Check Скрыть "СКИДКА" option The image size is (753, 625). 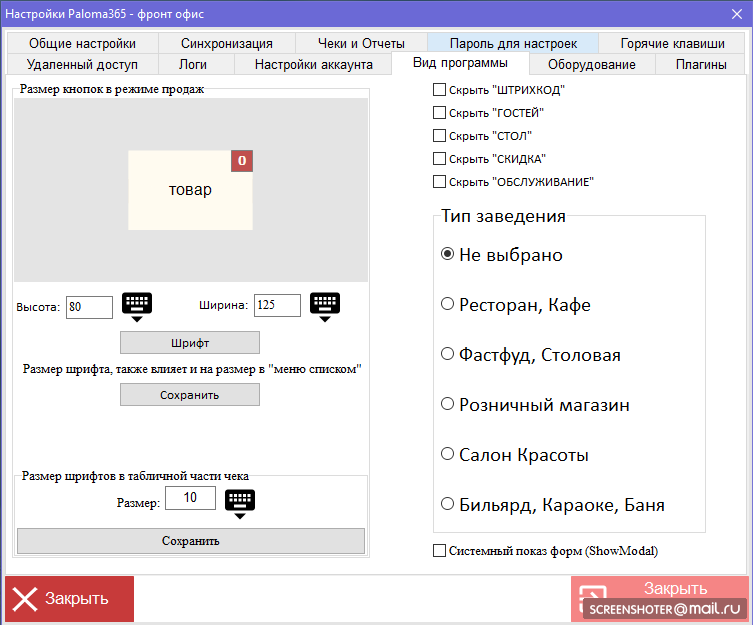pyautogui.click(x=439, y=159)
